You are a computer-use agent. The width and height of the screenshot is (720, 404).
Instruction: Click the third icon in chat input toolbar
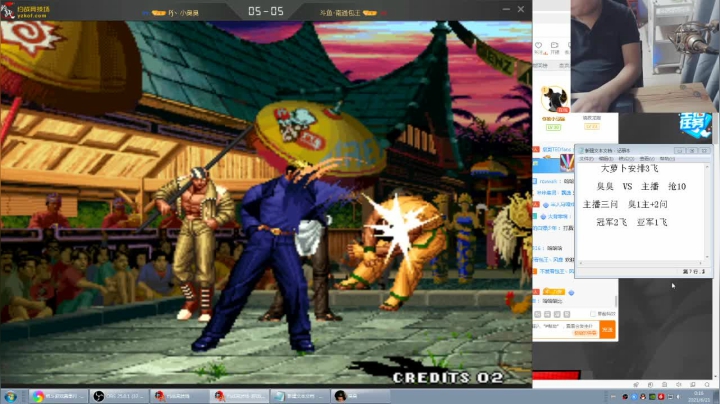(x=557, y=314)
